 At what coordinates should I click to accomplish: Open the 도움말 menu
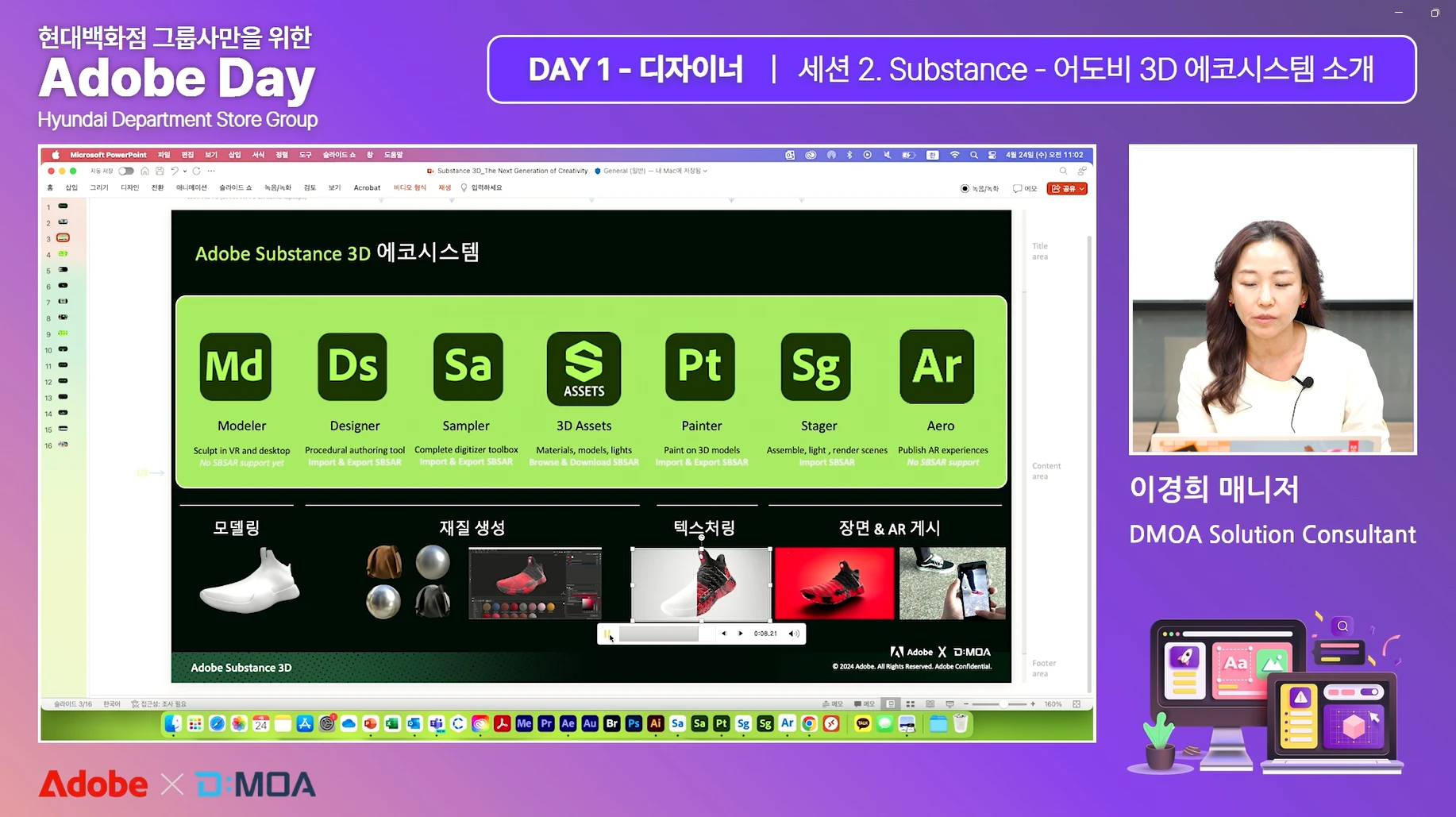point(393,155)
